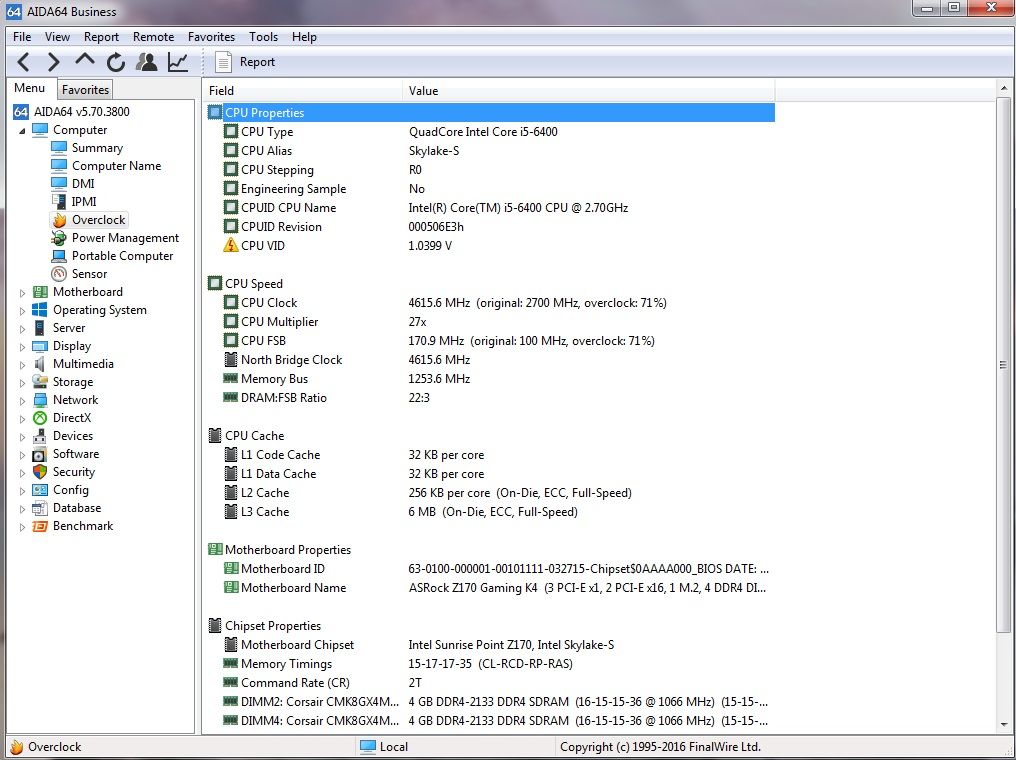1016x760 pixels.
Task: Expand the DirectX tree node
Action: 22,419
